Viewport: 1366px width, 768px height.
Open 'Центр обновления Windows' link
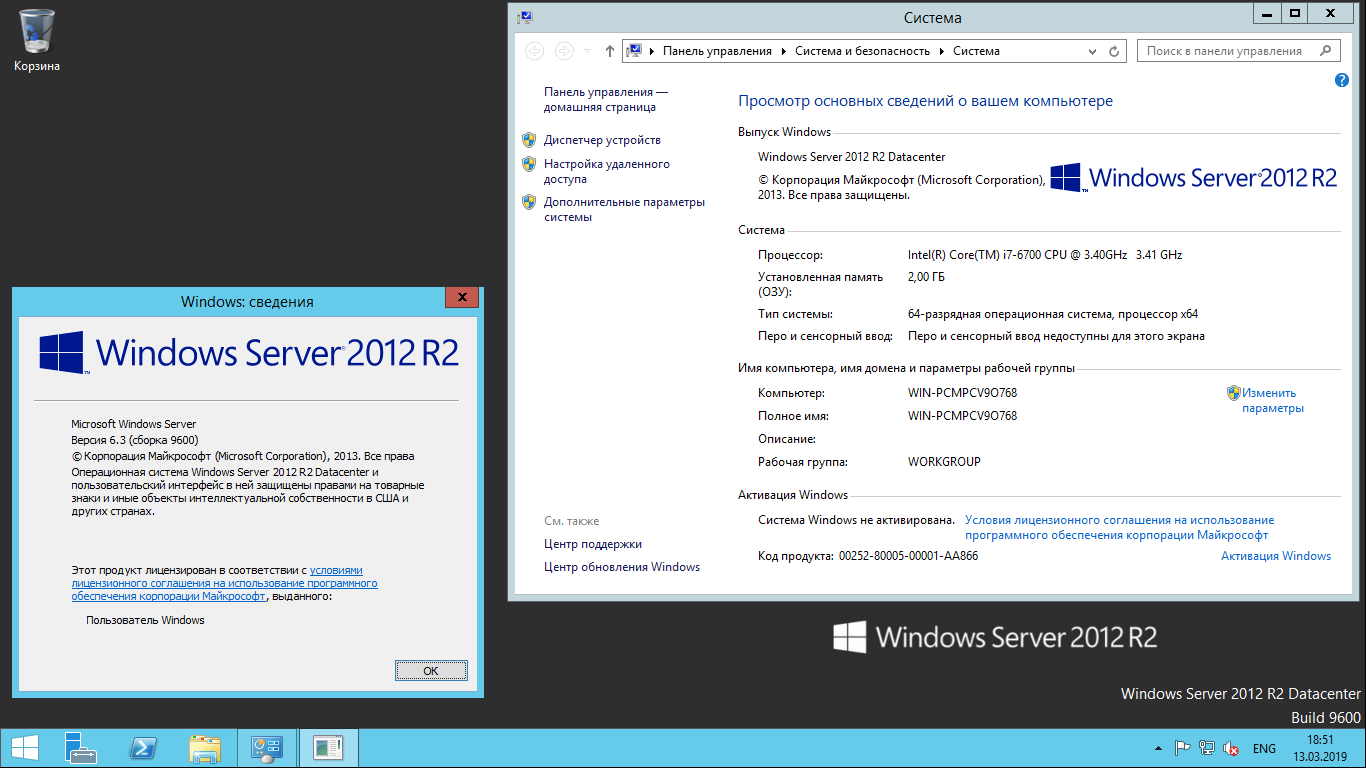[x=622, y=567]
